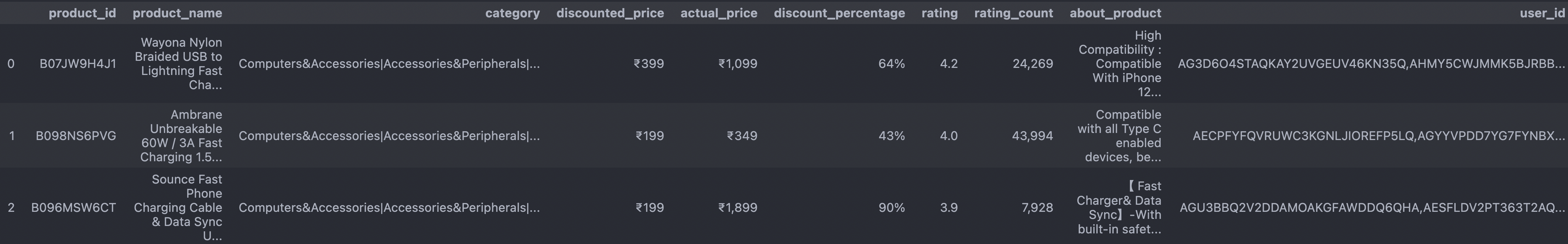Select the discounted_price column header
This screenshot has height=244, width=1568.
click(610, 13)
